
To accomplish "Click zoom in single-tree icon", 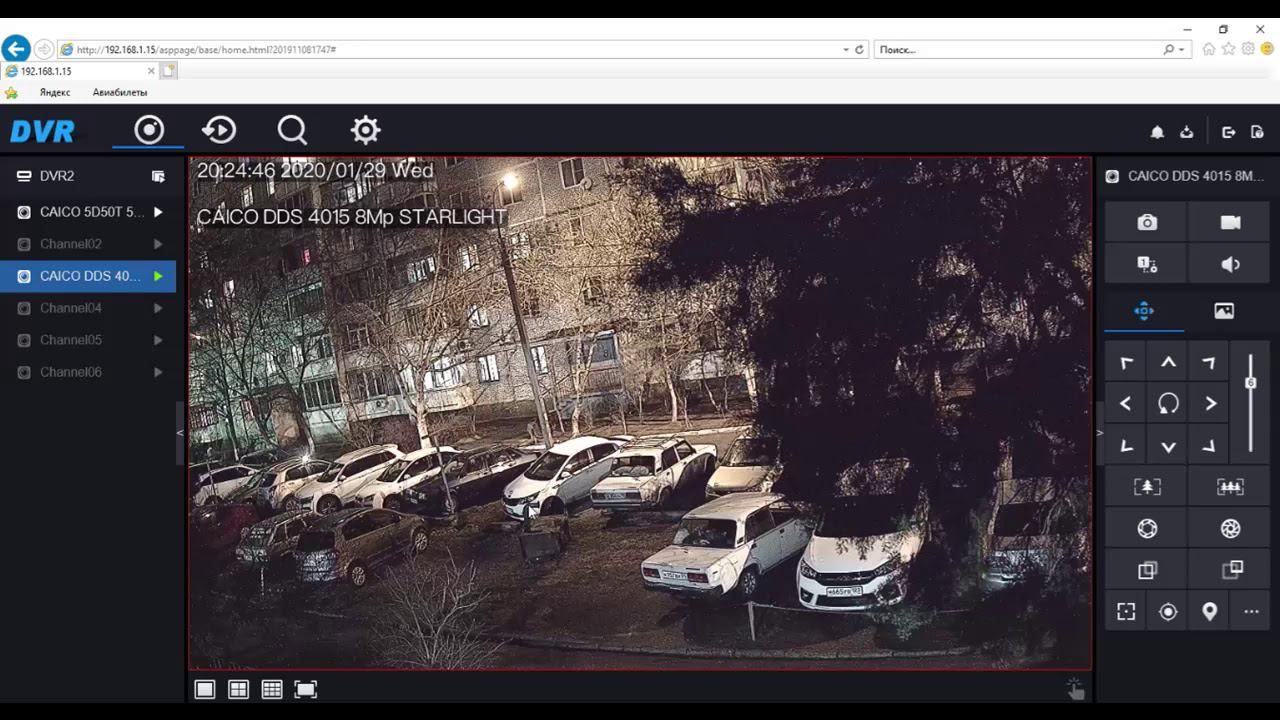I will point(1147,487).
